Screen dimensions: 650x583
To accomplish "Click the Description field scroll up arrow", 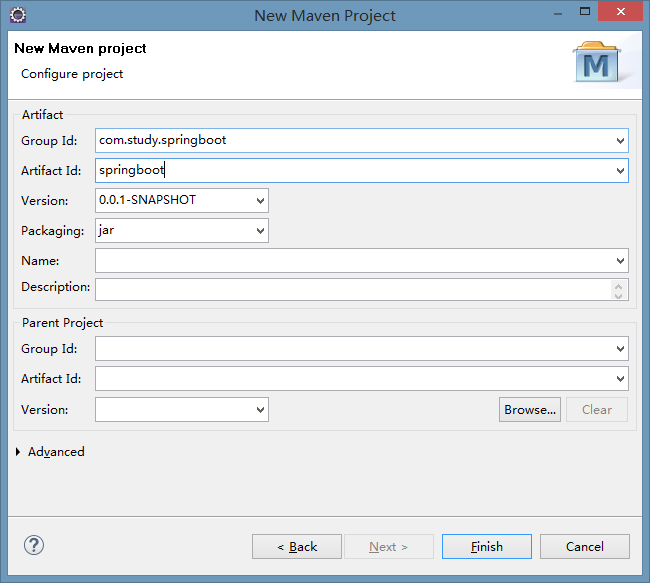I will click(618, 286).
